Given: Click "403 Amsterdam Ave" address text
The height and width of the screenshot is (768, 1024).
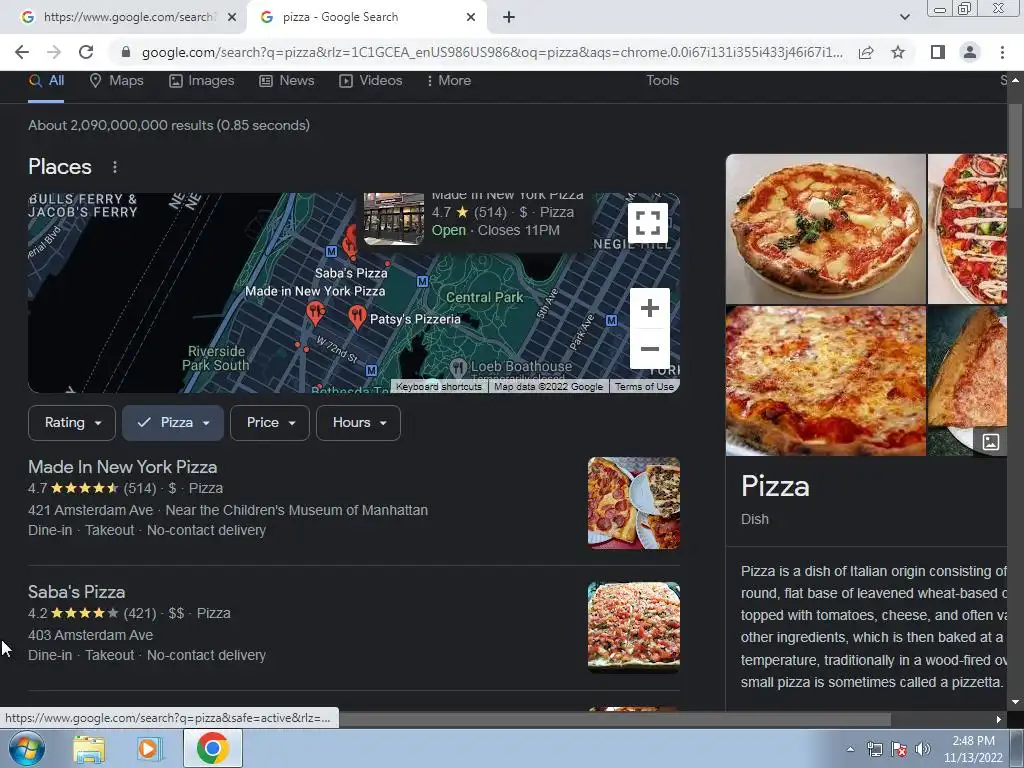Looking at the screenshot, I should 90,635.
